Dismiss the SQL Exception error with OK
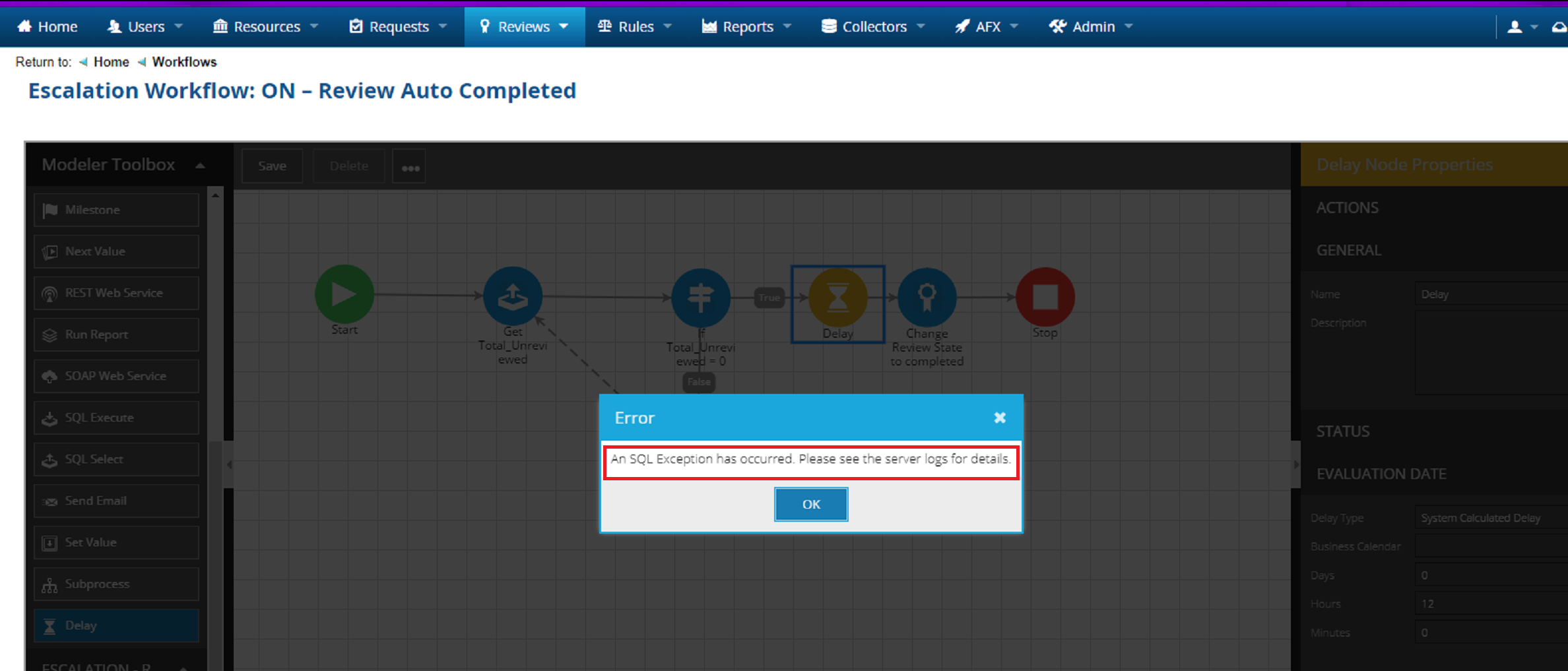Image resolution: width=1568 pixels, height=671 pixels. pyautogui.click(x=811, y=503)
